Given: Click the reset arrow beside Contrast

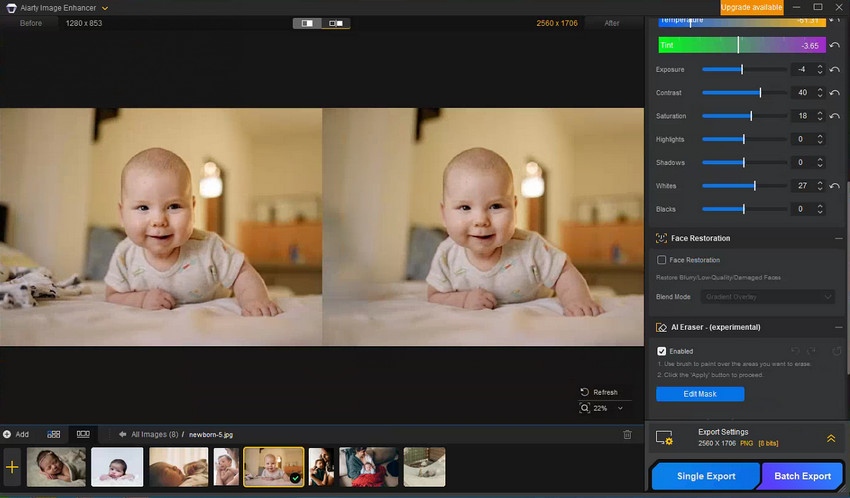Looking at the screenshot, I should (x=834, y=93).
